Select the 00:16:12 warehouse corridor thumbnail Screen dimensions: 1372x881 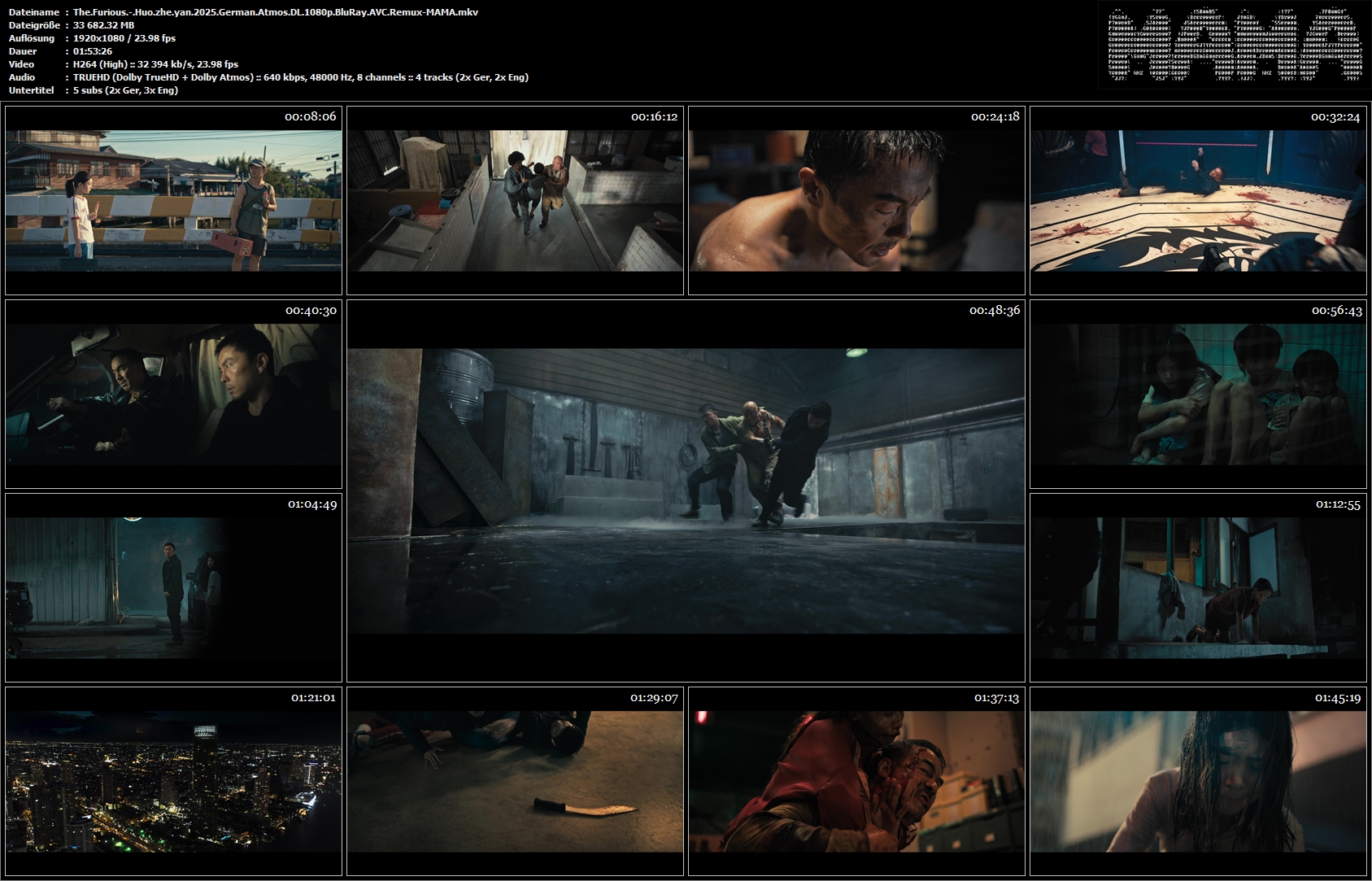tap(515, 200)
